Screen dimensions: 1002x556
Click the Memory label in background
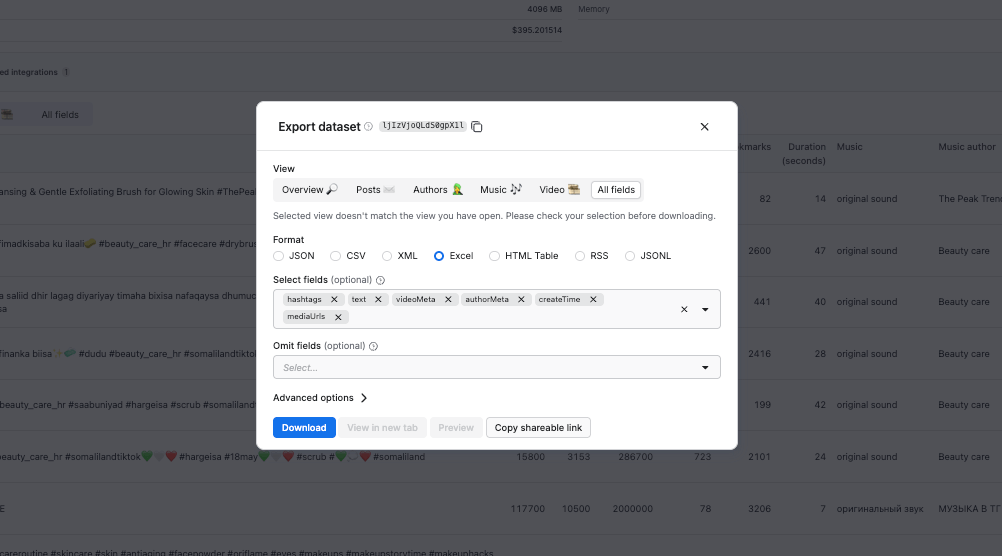(x=594, y=9)
